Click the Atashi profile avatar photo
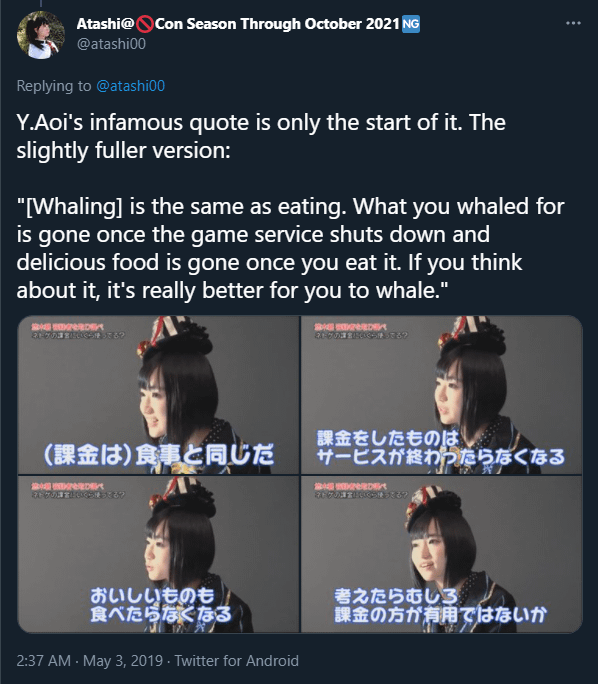 [x=41, y=35]
